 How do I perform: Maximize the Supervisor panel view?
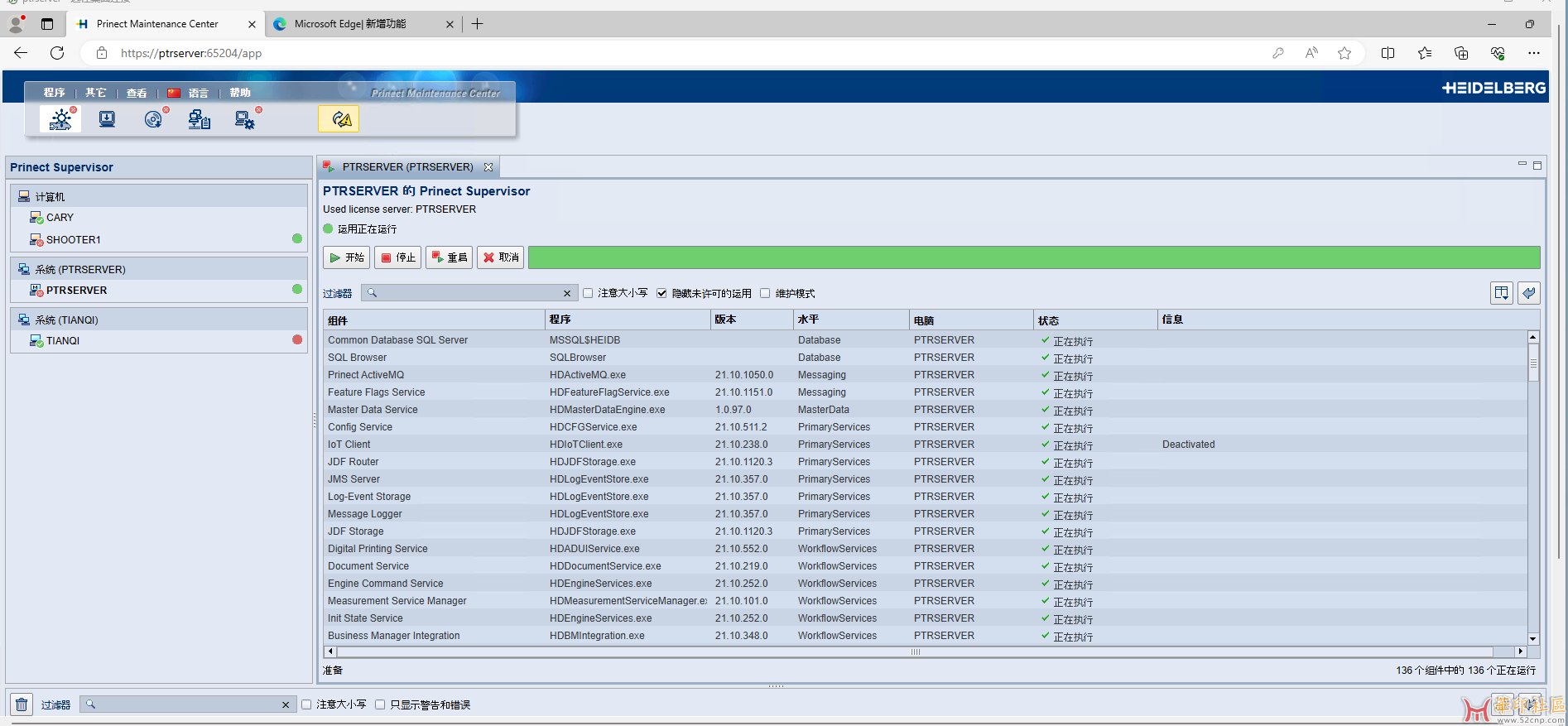1537,166
